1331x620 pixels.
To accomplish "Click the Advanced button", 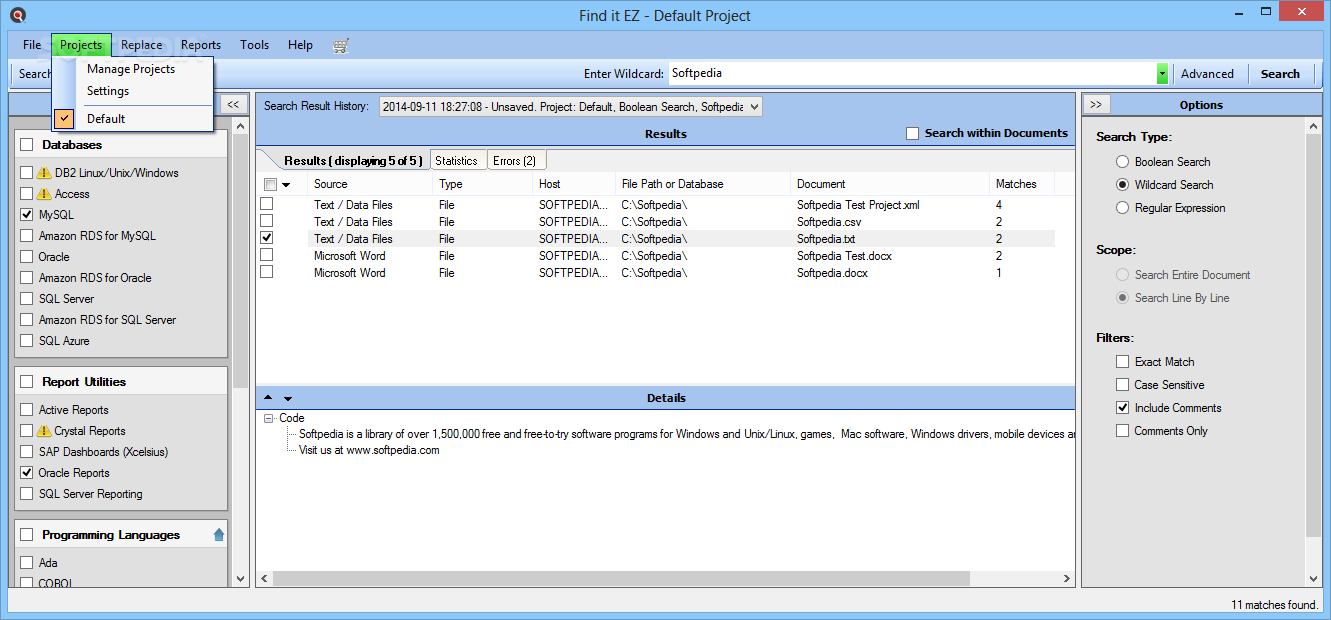I will (1207, 74).
